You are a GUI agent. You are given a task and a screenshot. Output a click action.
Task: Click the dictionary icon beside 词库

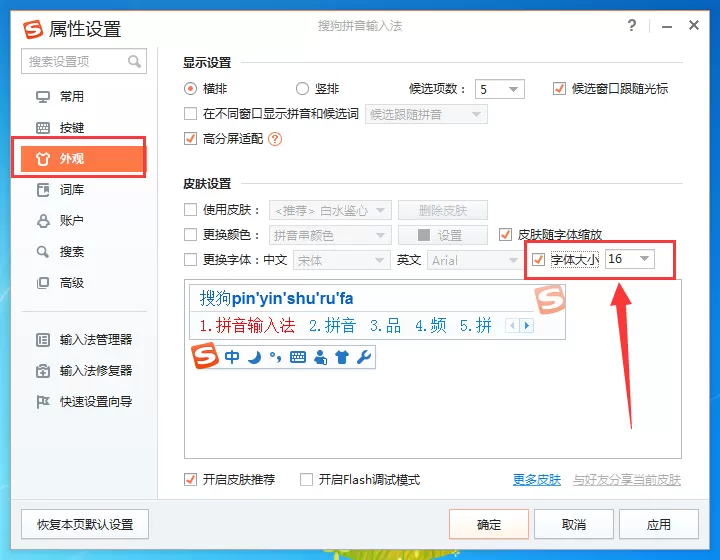pos(43,190)
